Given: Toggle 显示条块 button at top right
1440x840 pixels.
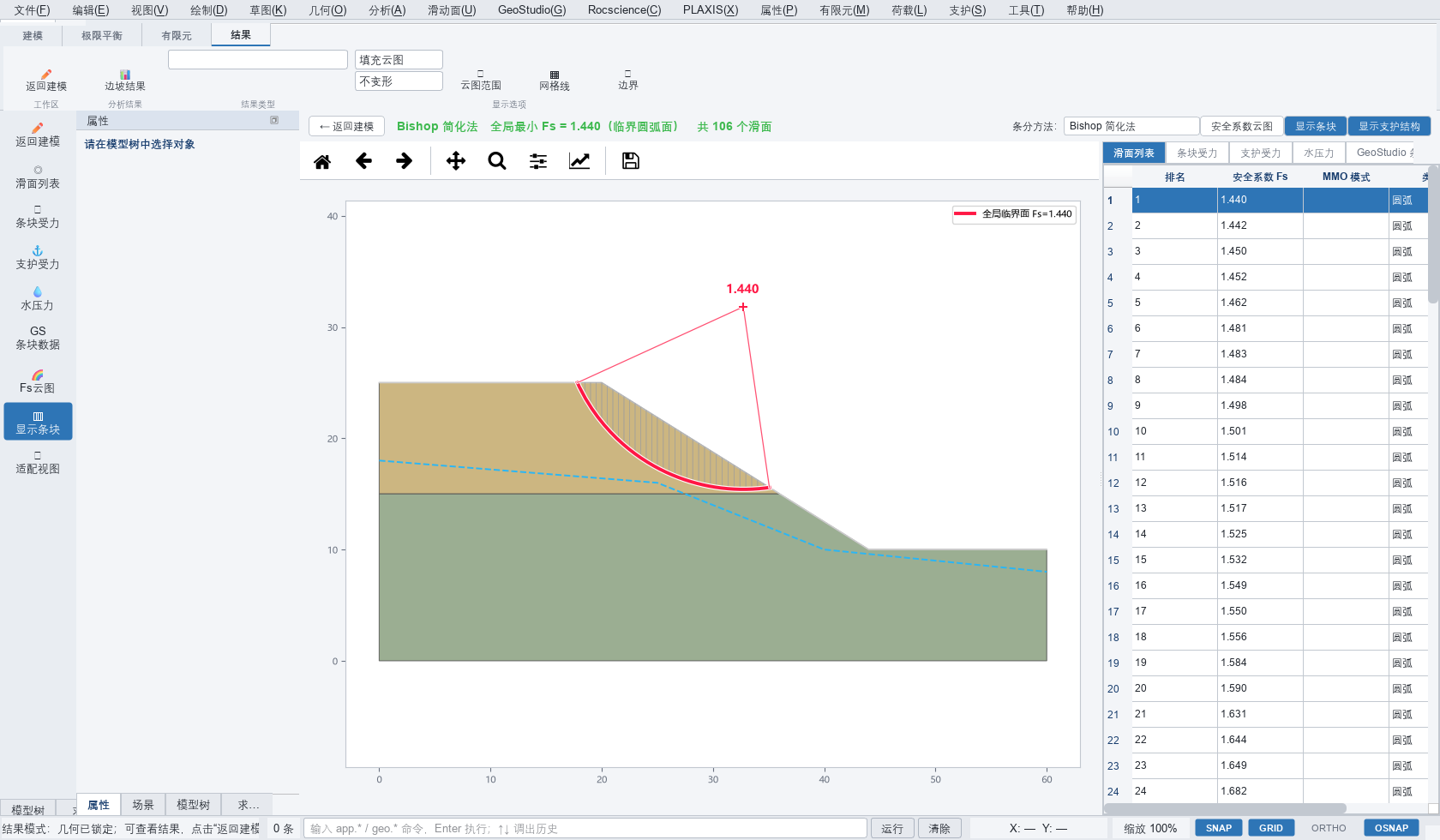Looking at the screenshot, I should (1315, 126).
